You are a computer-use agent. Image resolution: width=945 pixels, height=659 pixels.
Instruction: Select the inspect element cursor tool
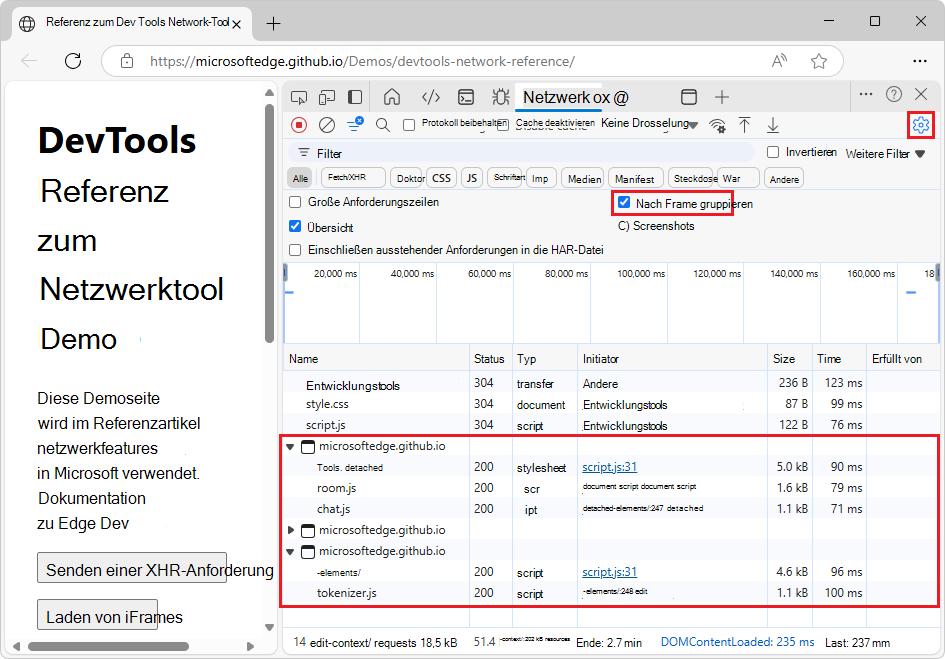pos(299,97)
